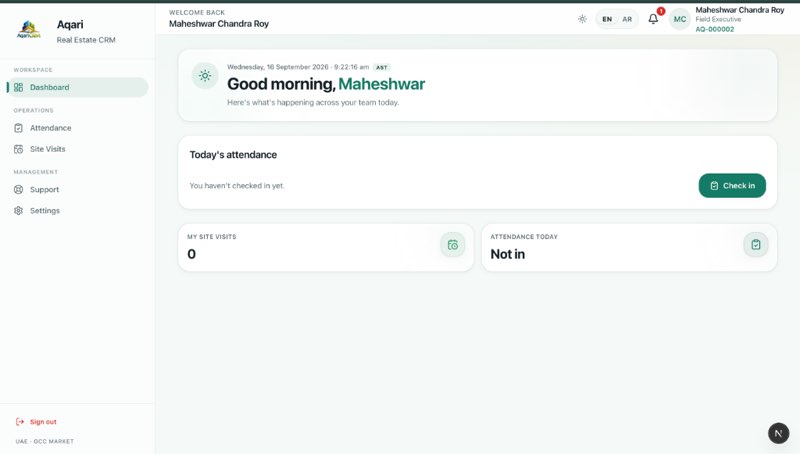The height and width of the screenshot is (454, 800).
Task: Click the attendance clipboard icon on card
Action: [756, 245]
